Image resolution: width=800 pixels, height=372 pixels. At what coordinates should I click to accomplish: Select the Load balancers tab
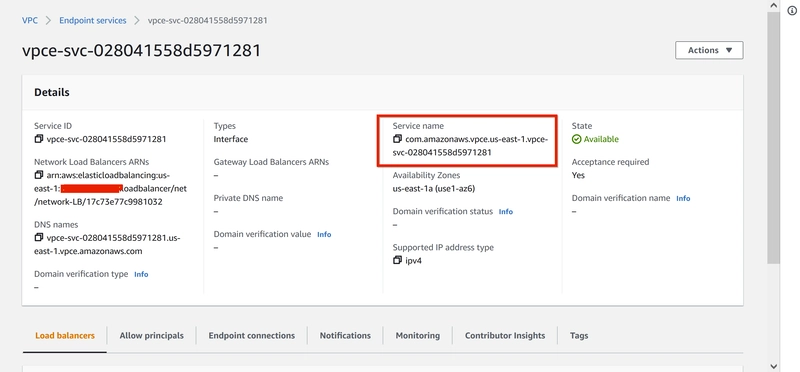(65, 336)
